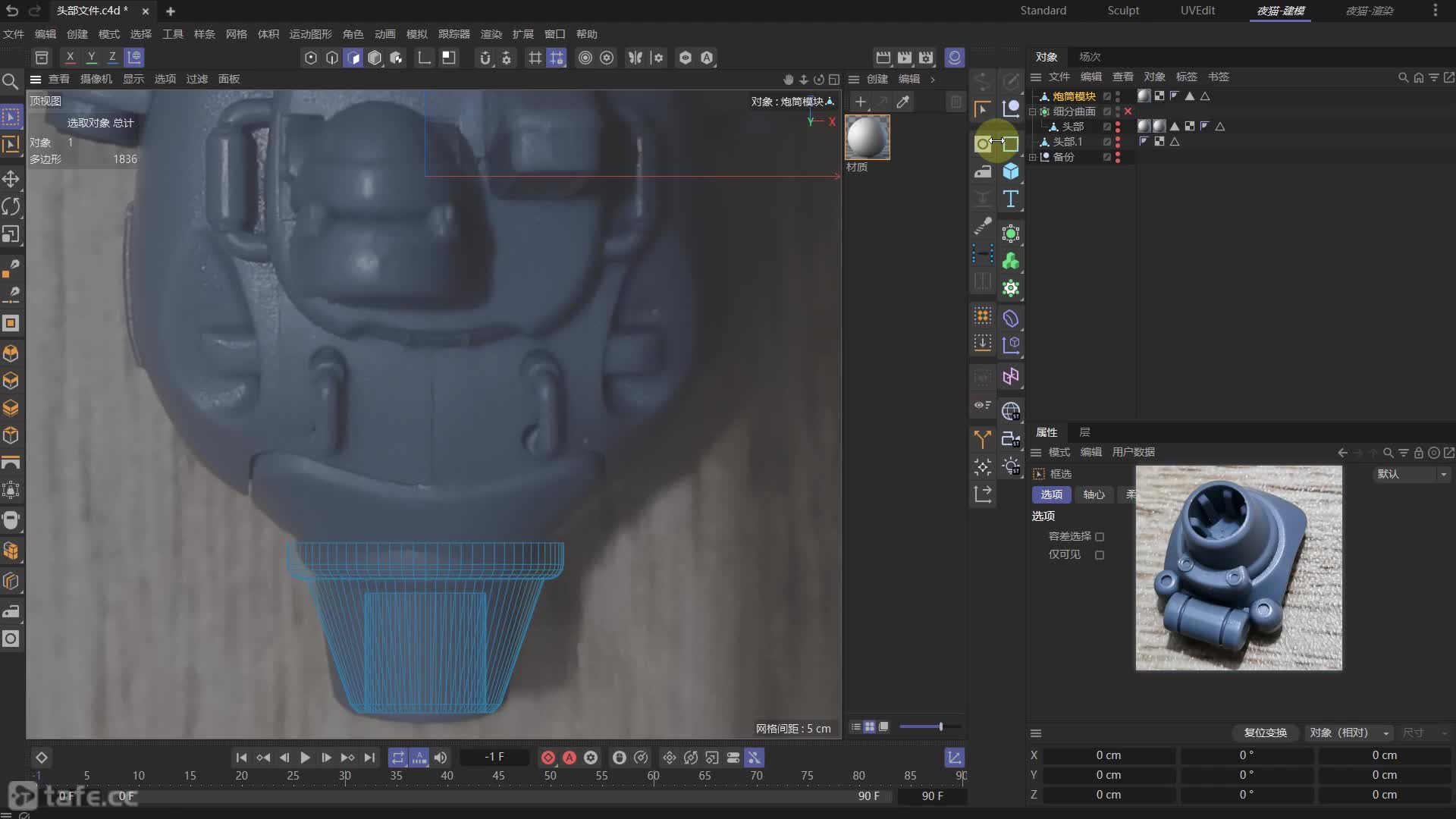Toggle the timeline sound speaker icon
This screenshot has height=819, width=1456.
[x=441, y=758]
